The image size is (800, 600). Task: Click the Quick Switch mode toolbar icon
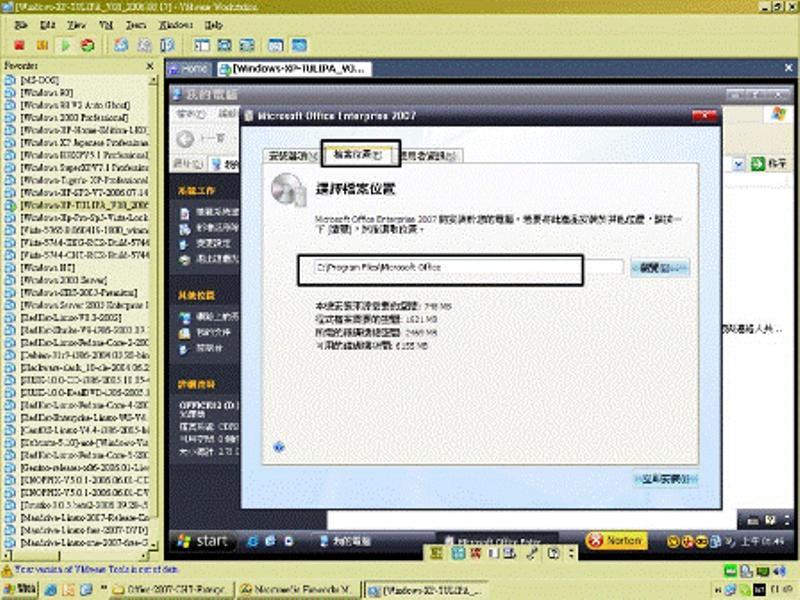pos(224,45)
